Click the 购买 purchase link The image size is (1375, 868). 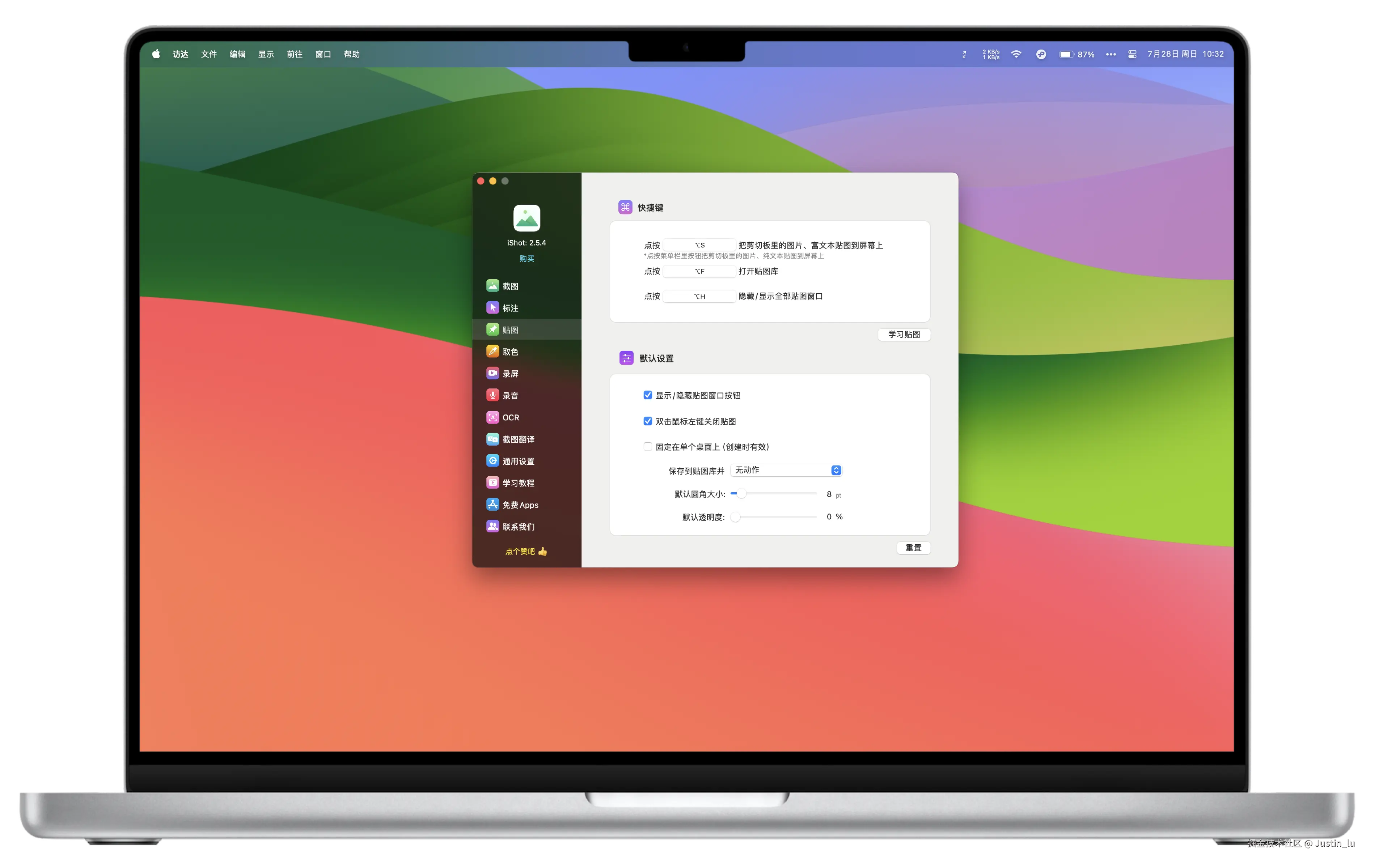click(x=526, y=259)
